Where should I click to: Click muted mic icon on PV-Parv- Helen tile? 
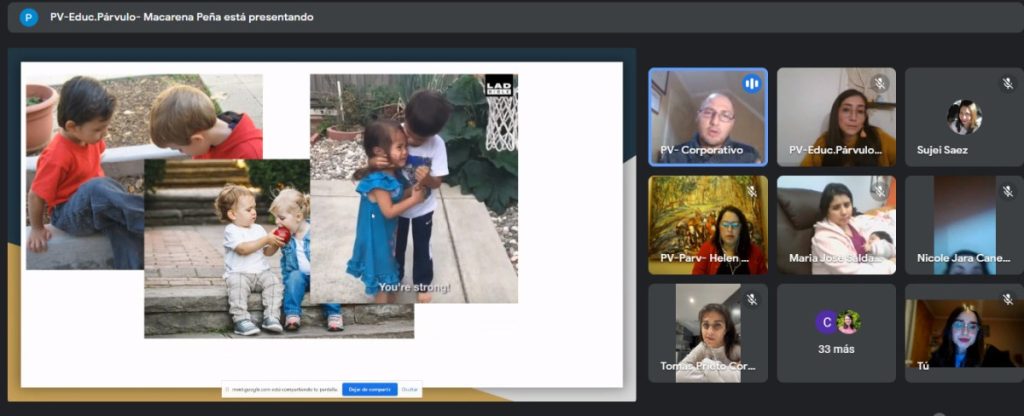(x=751, y=192)
